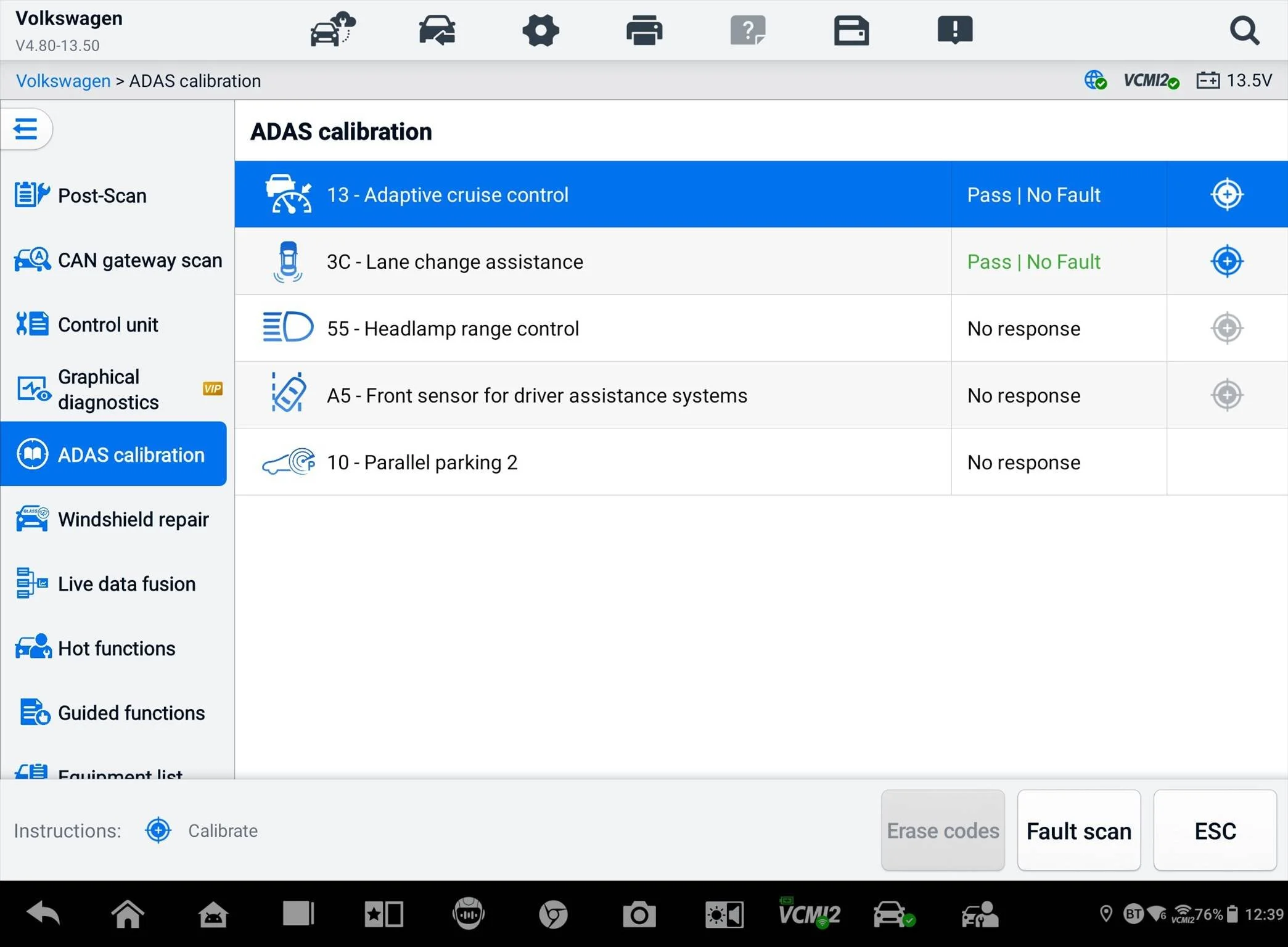Tap the Android back arrow
The image size is (1288, 947).
pyautogui.click(x=43, y=914)
